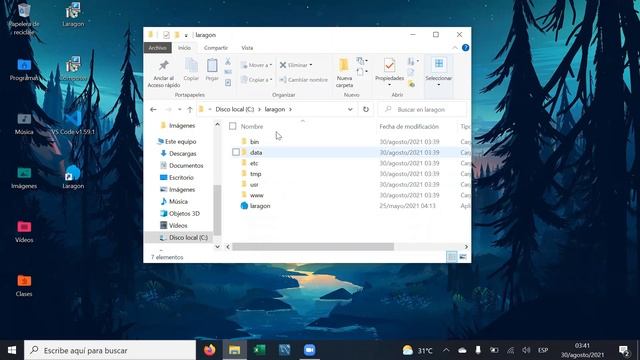Screen dimensions: 640x360
Task: Toggle the select-all checkbox by Nombre
Action: 233,126
